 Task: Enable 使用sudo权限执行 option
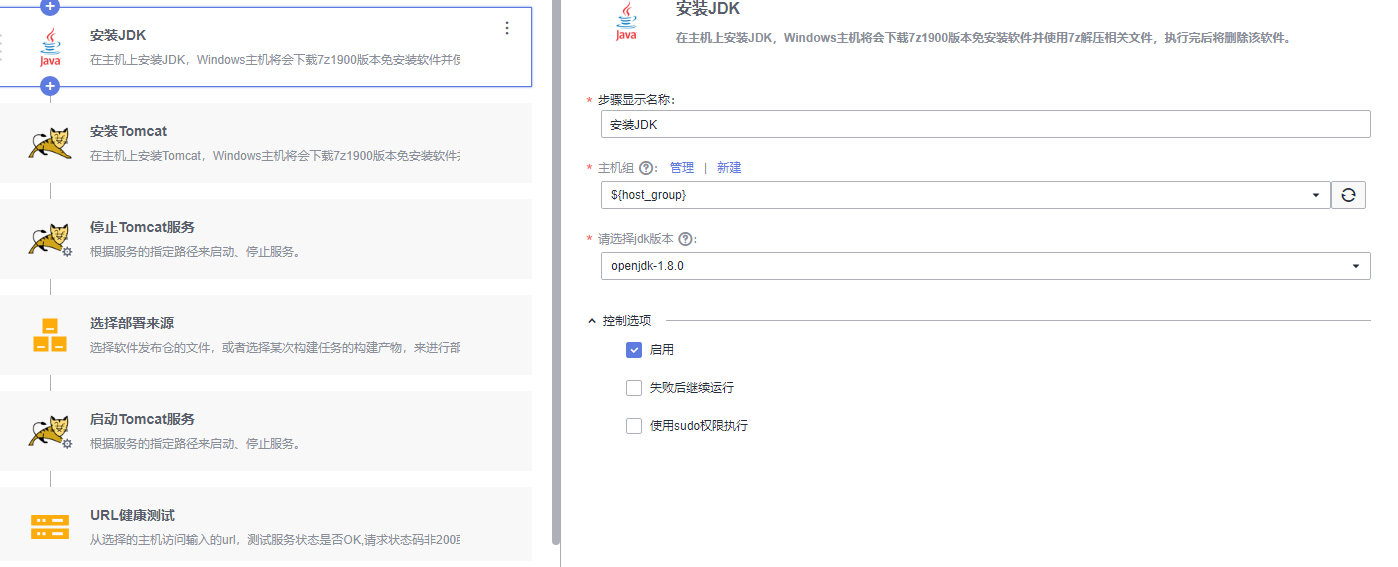point(634,426)
